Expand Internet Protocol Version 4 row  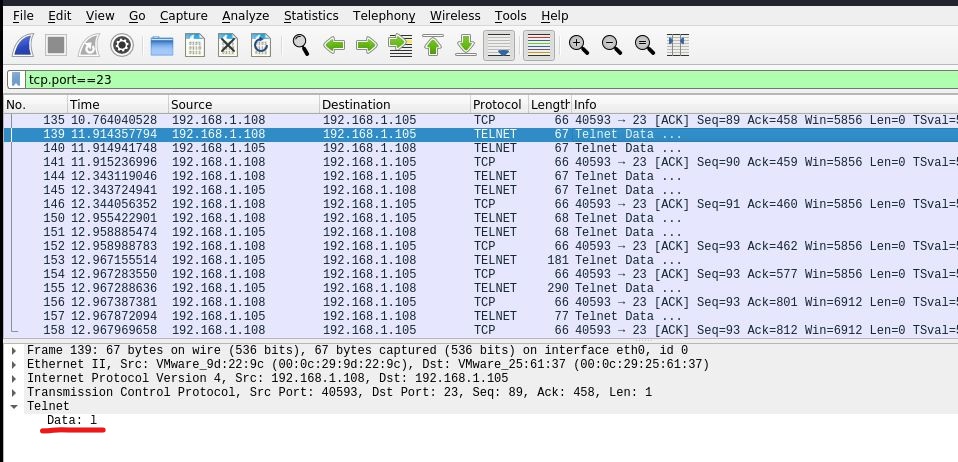[14, 379]
